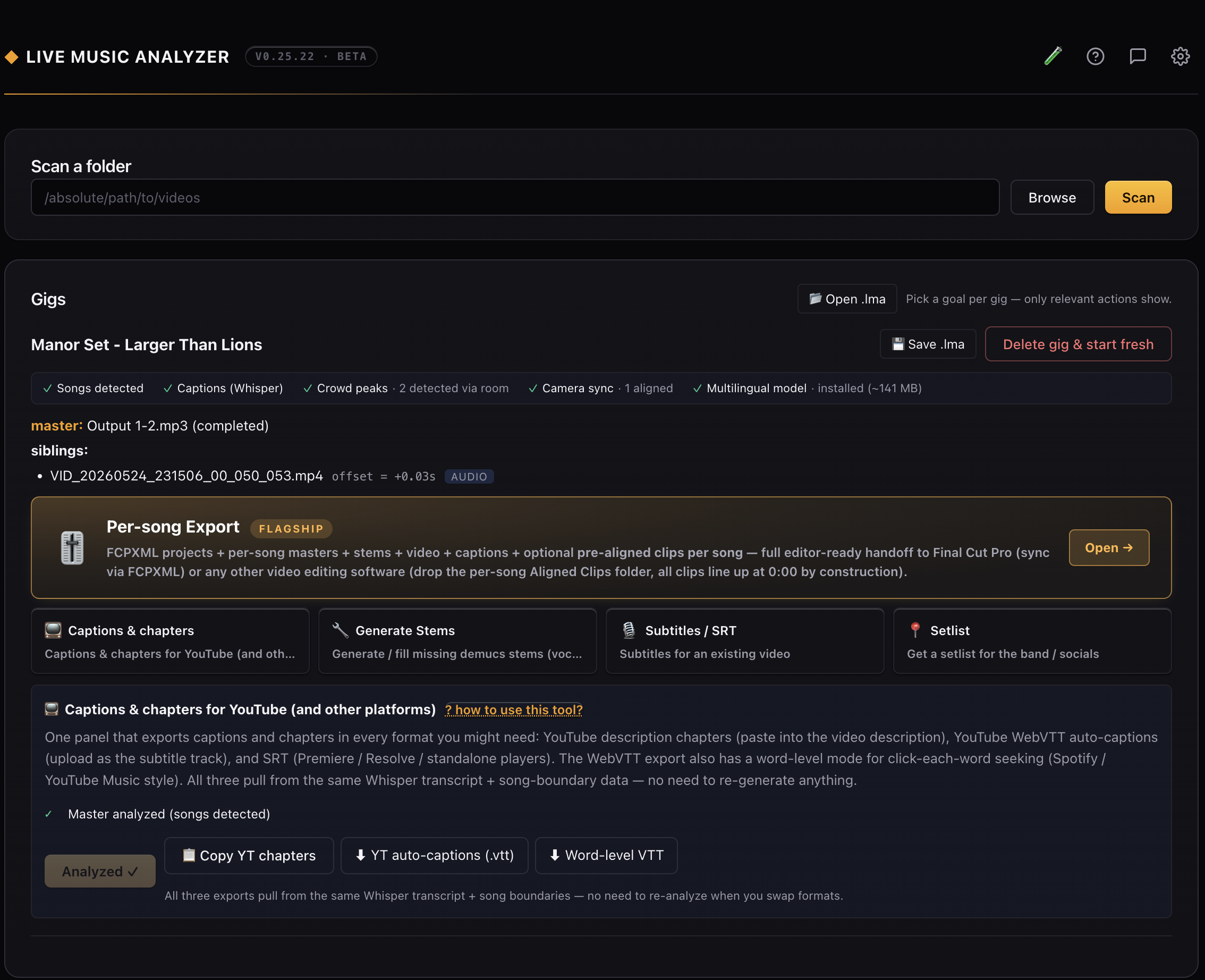Click 'Manor Set - Larger Than Lions' gig title
The width and height of the screenshot is (1205, 980).
pyautogui.click(x=146, y=344)
